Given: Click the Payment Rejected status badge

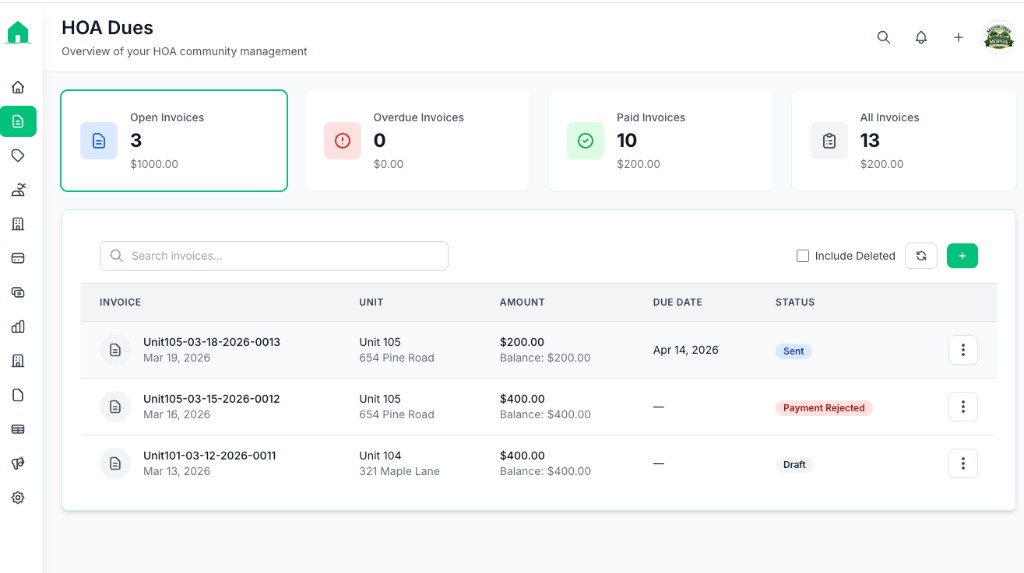Looking at the screenshot, I should click(824, 408).
